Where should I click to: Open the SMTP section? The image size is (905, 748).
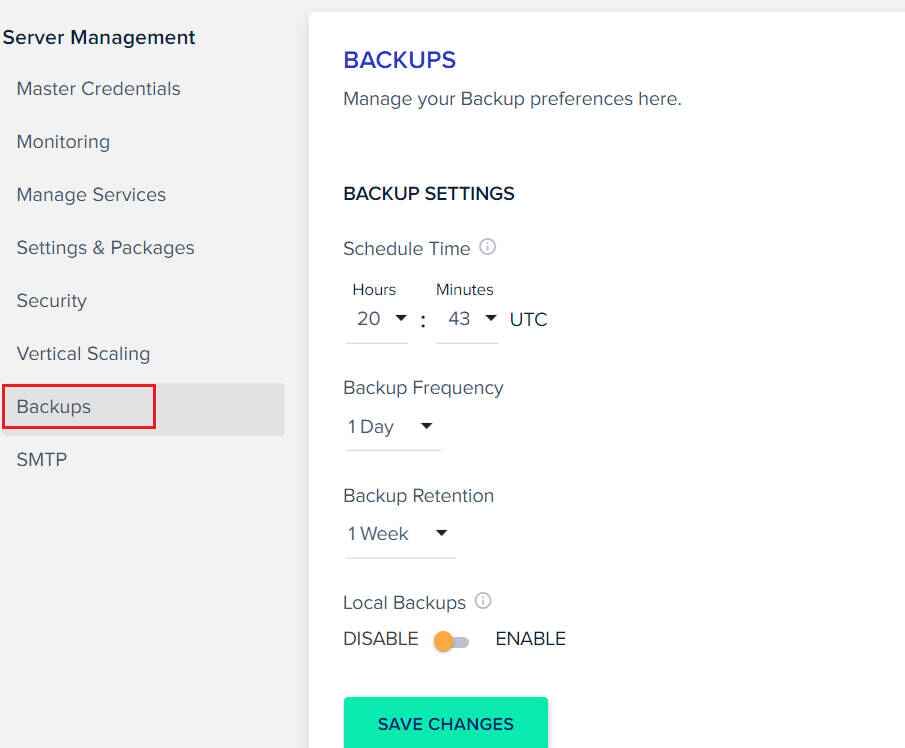click(42, 460)
